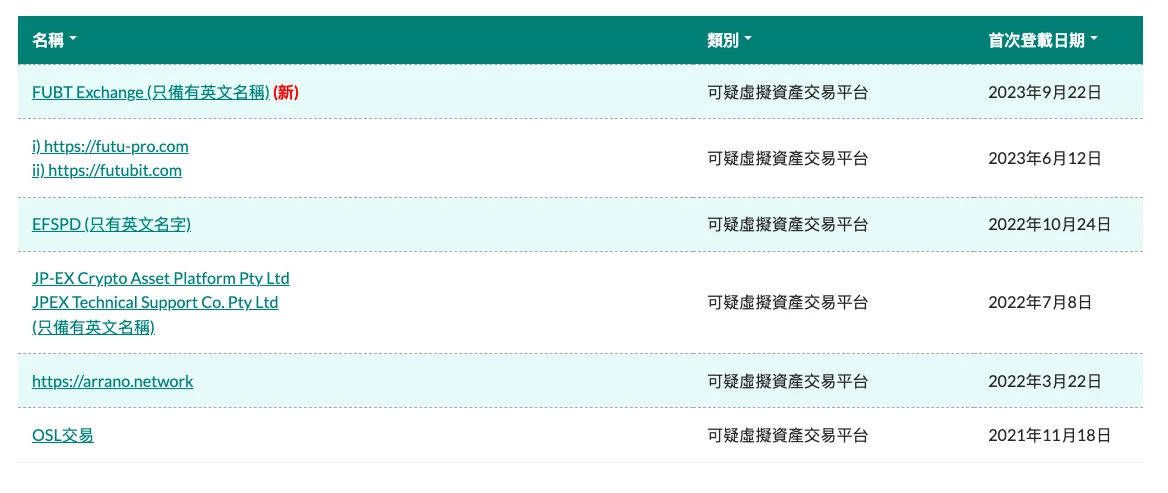Sort by 首次登載日期 column header
The image size is (1168, 493).
tap(1043, 40)
